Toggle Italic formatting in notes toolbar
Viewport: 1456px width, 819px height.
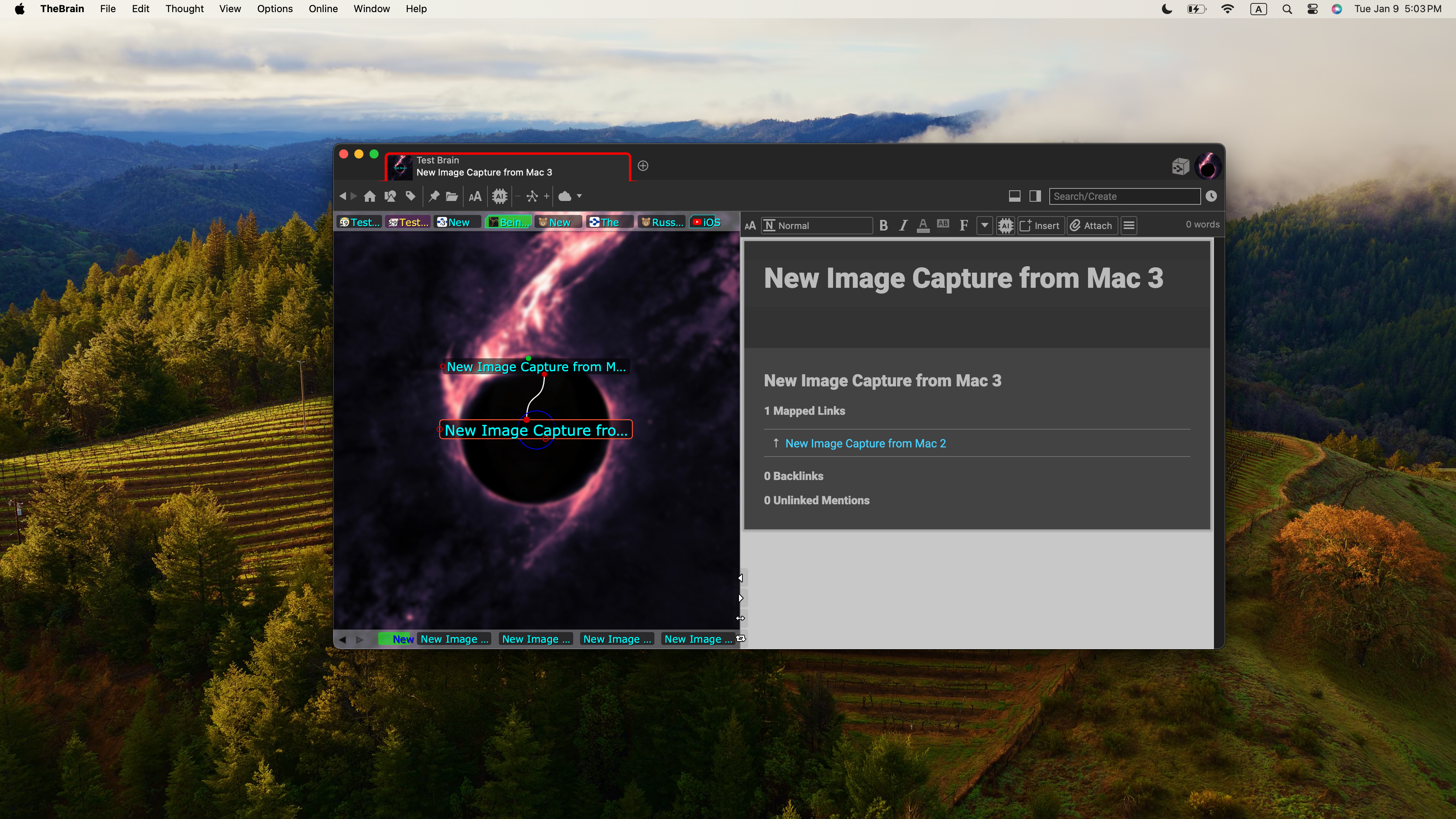(903, 225)
